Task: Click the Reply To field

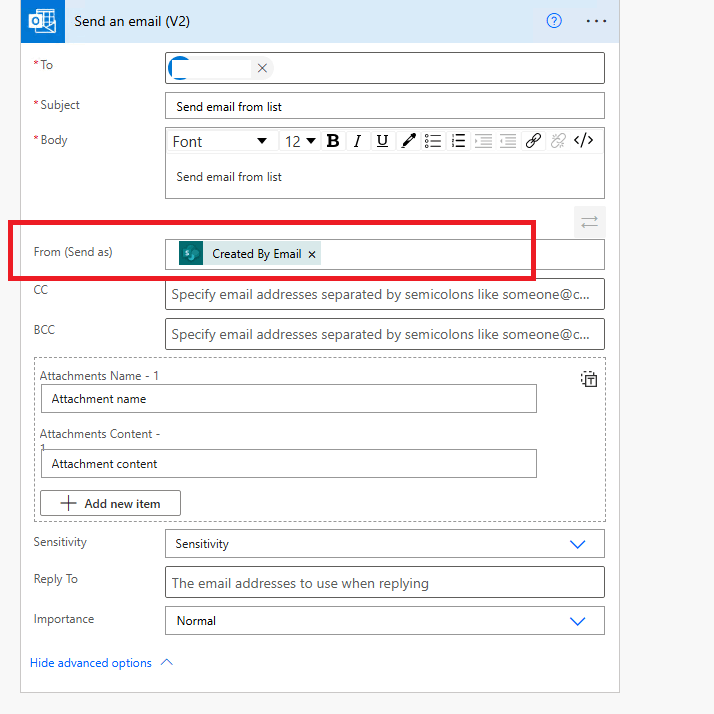Action: point(385,582)
